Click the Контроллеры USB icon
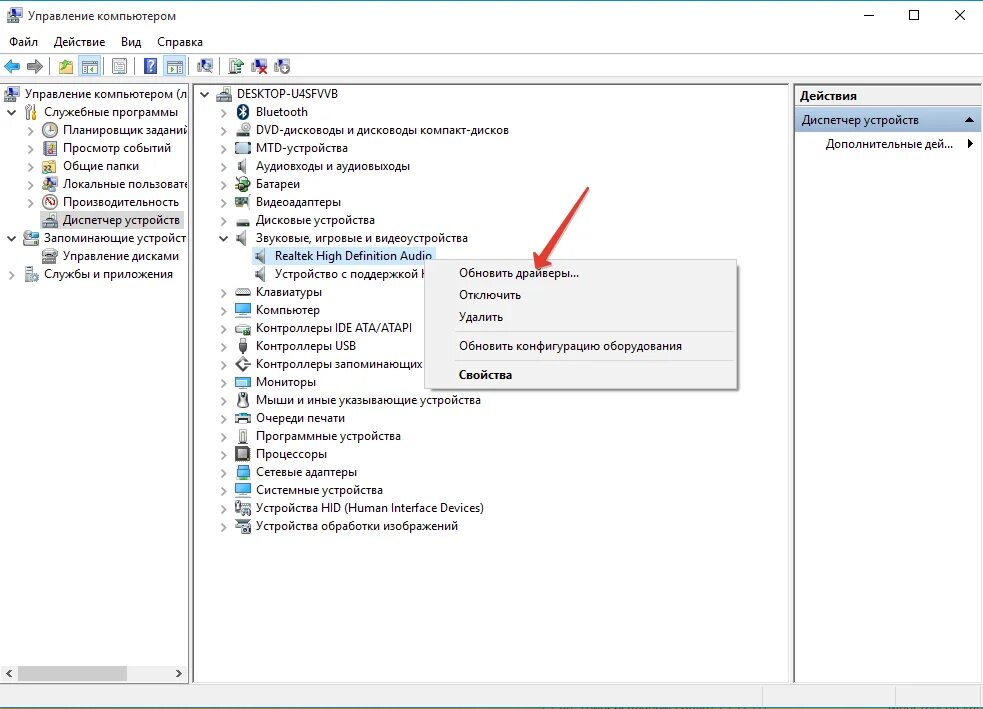The height and width of the screenshot is (709, 983). click(x=243, y=346)
